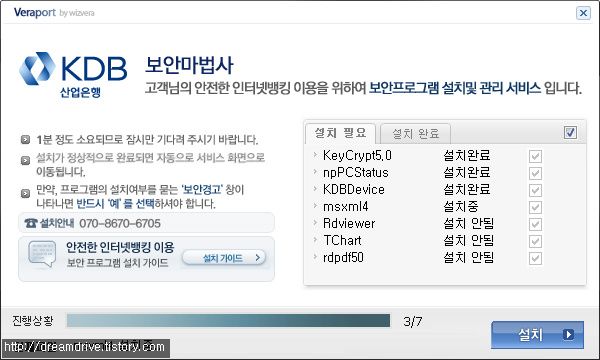Select the npPCStatus program name
The height and width of the screenshot is (360, 600).
tap(355, 173)
